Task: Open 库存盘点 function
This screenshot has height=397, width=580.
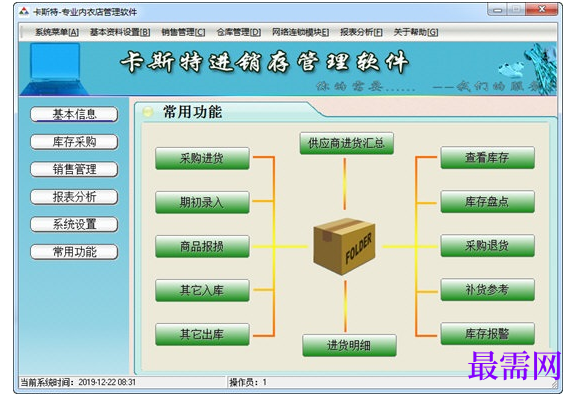Action: click(x=488, y=202)
